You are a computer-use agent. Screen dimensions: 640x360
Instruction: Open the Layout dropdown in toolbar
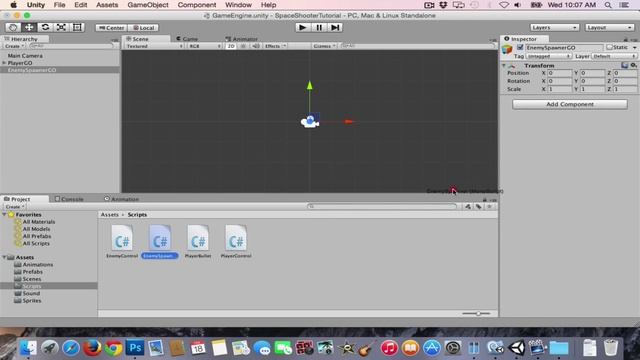point(609,27)
